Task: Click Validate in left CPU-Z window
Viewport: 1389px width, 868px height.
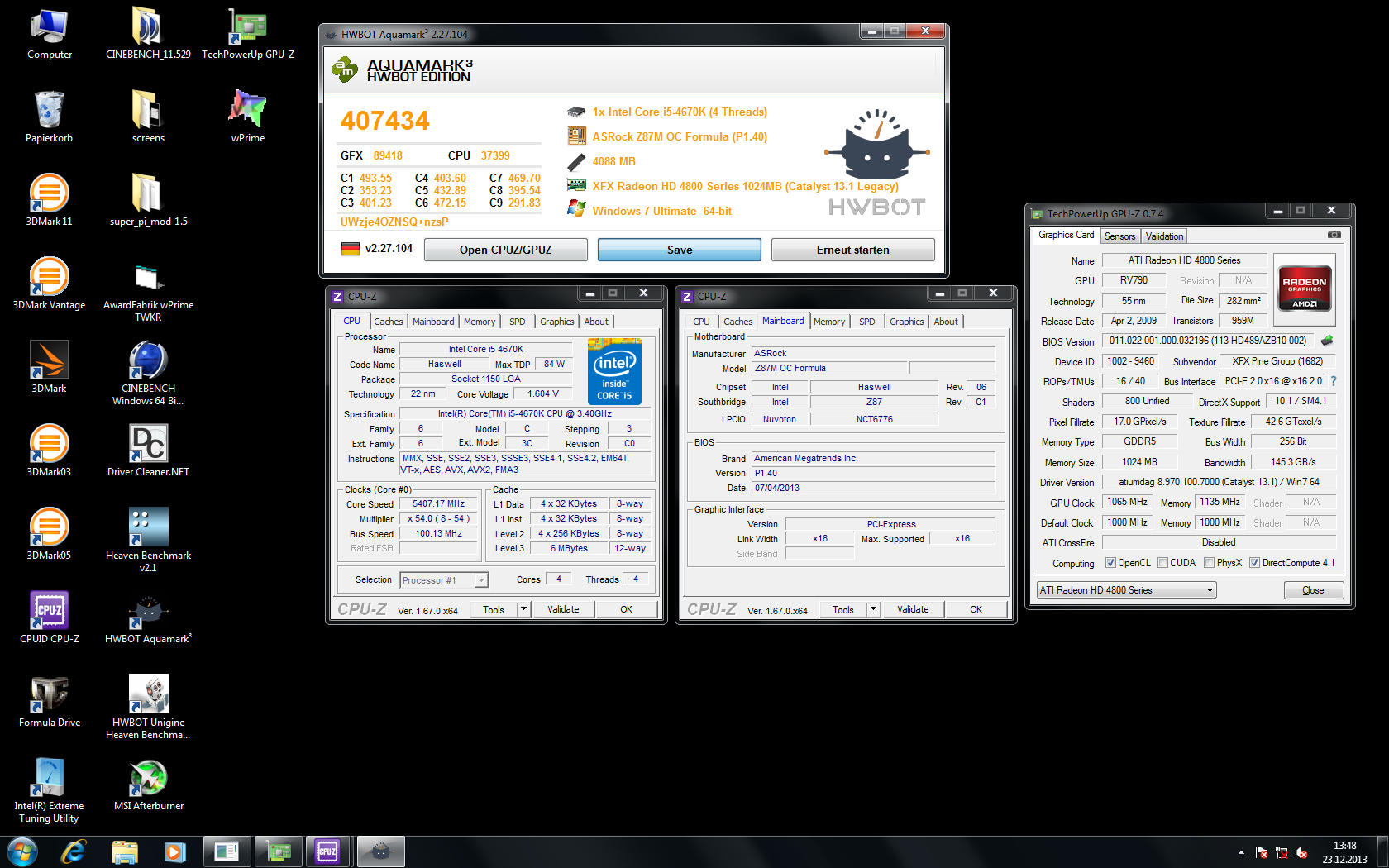Action: point(563,609)
